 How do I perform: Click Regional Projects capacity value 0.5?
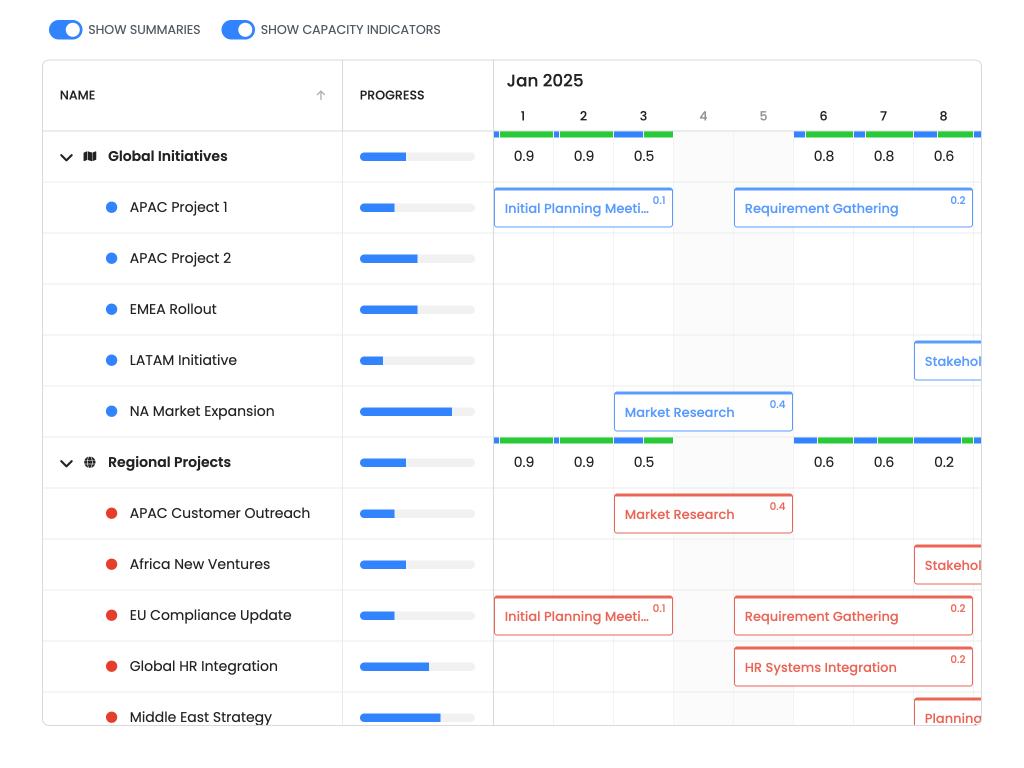643,462
